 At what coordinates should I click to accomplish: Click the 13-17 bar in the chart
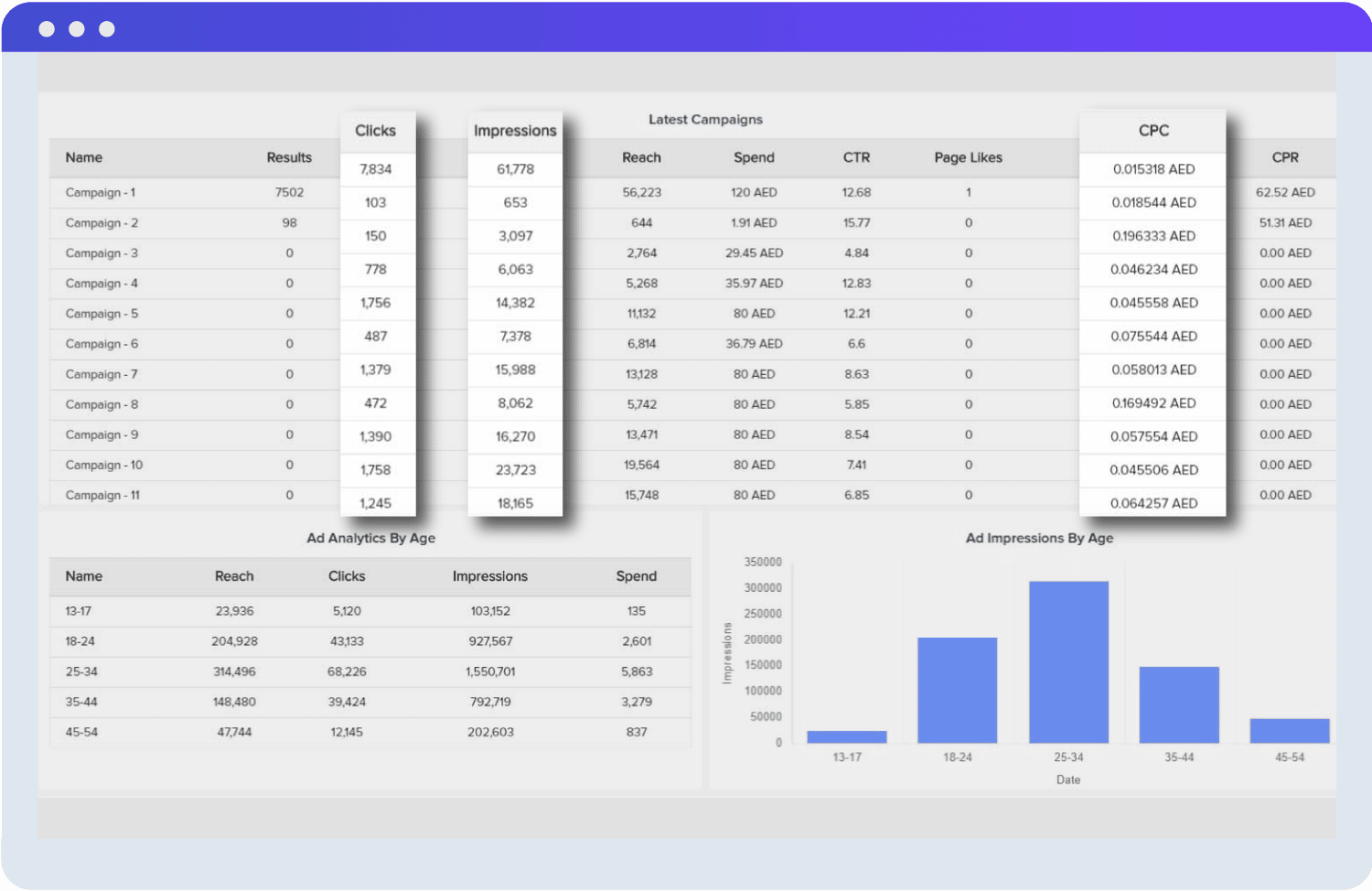click(x=847, y=736)
